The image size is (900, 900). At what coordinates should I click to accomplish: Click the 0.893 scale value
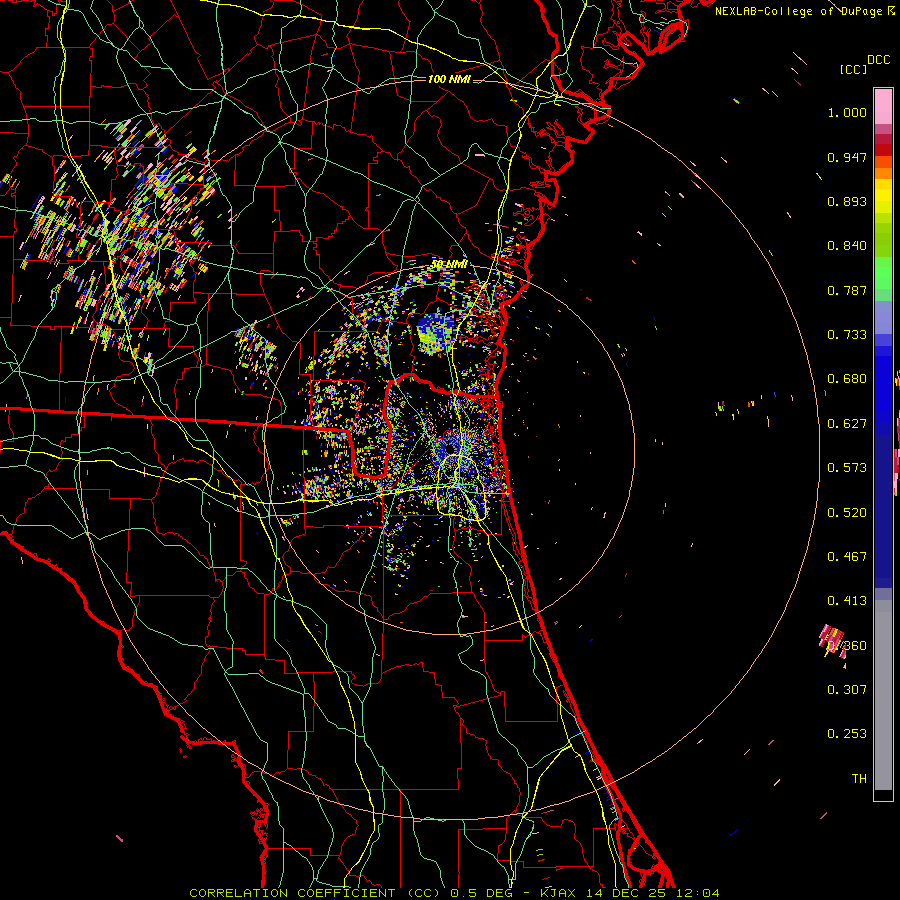847,201
